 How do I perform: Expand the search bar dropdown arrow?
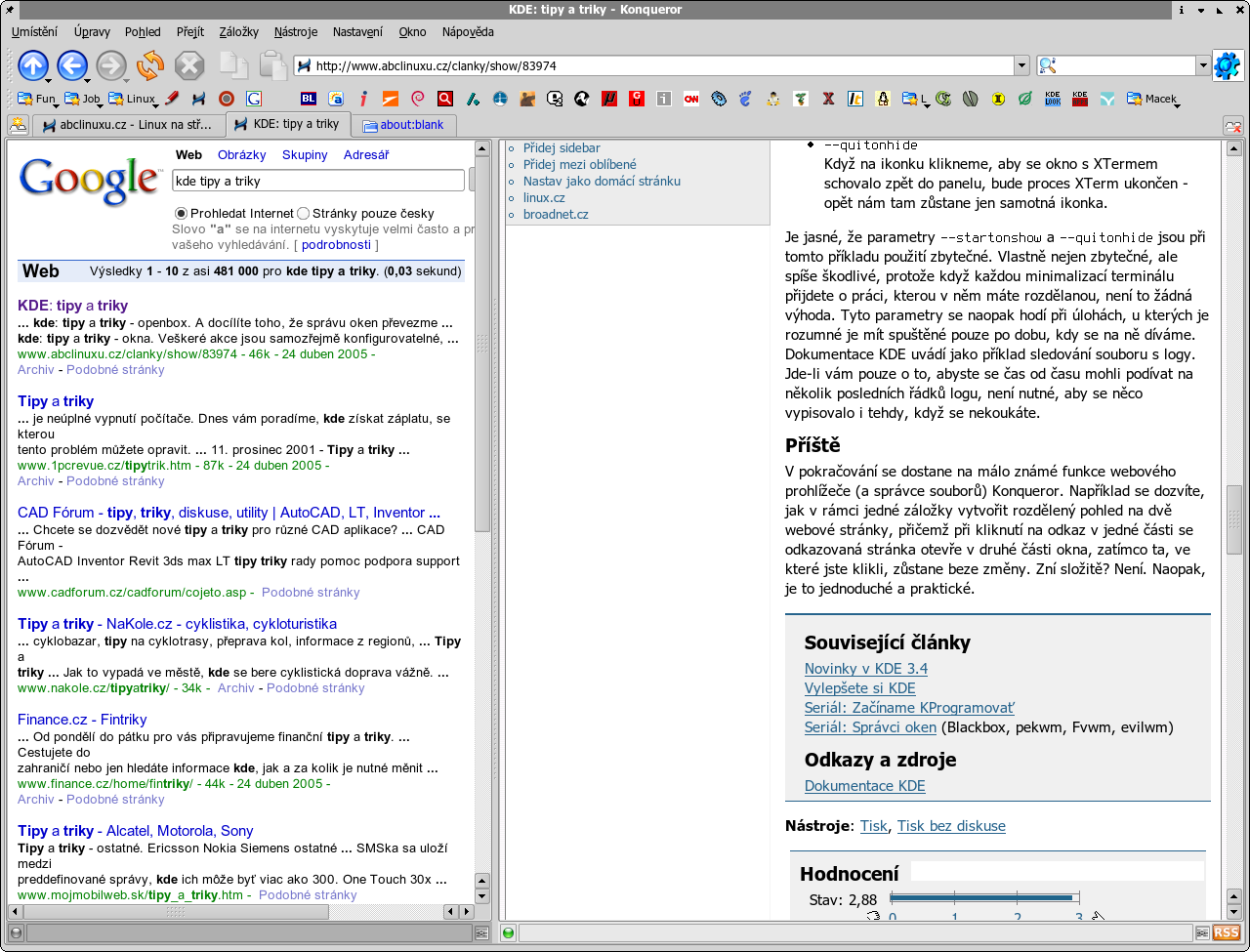(1203, 65)
